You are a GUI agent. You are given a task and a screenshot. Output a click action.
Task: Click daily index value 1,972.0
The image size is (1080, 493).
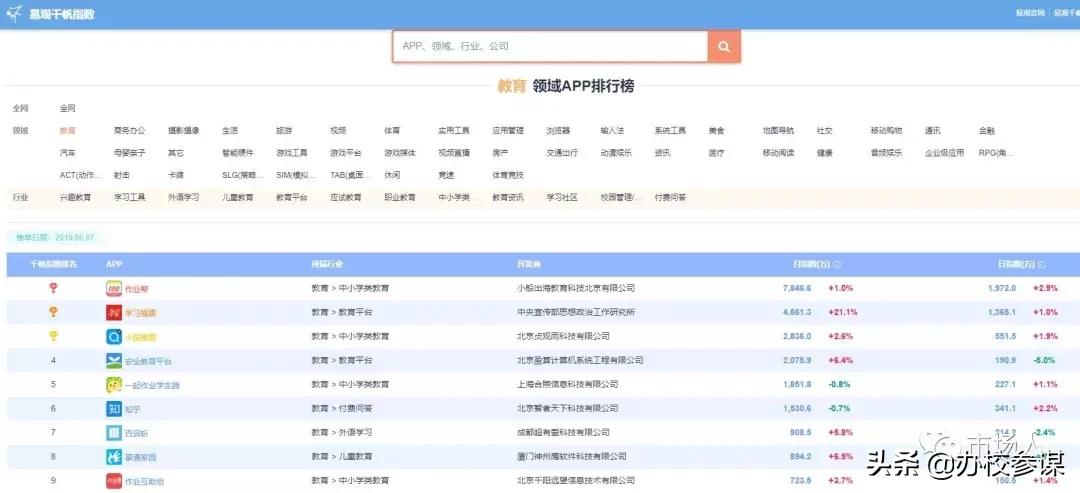click(x=1001, y=288)
